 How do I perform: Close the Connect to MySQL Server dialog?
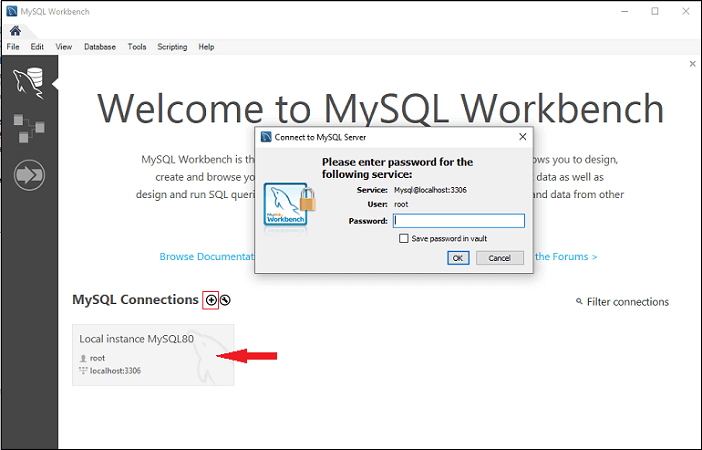pos(522,137)
